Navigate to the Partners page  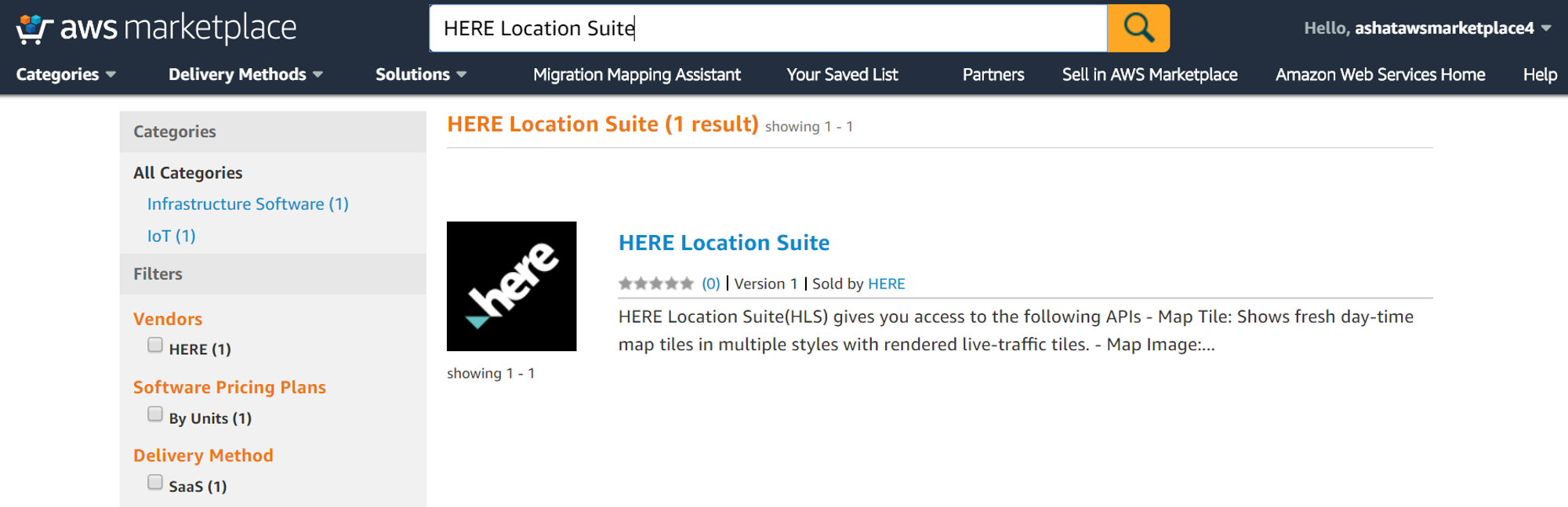click(x=993, y=74)
